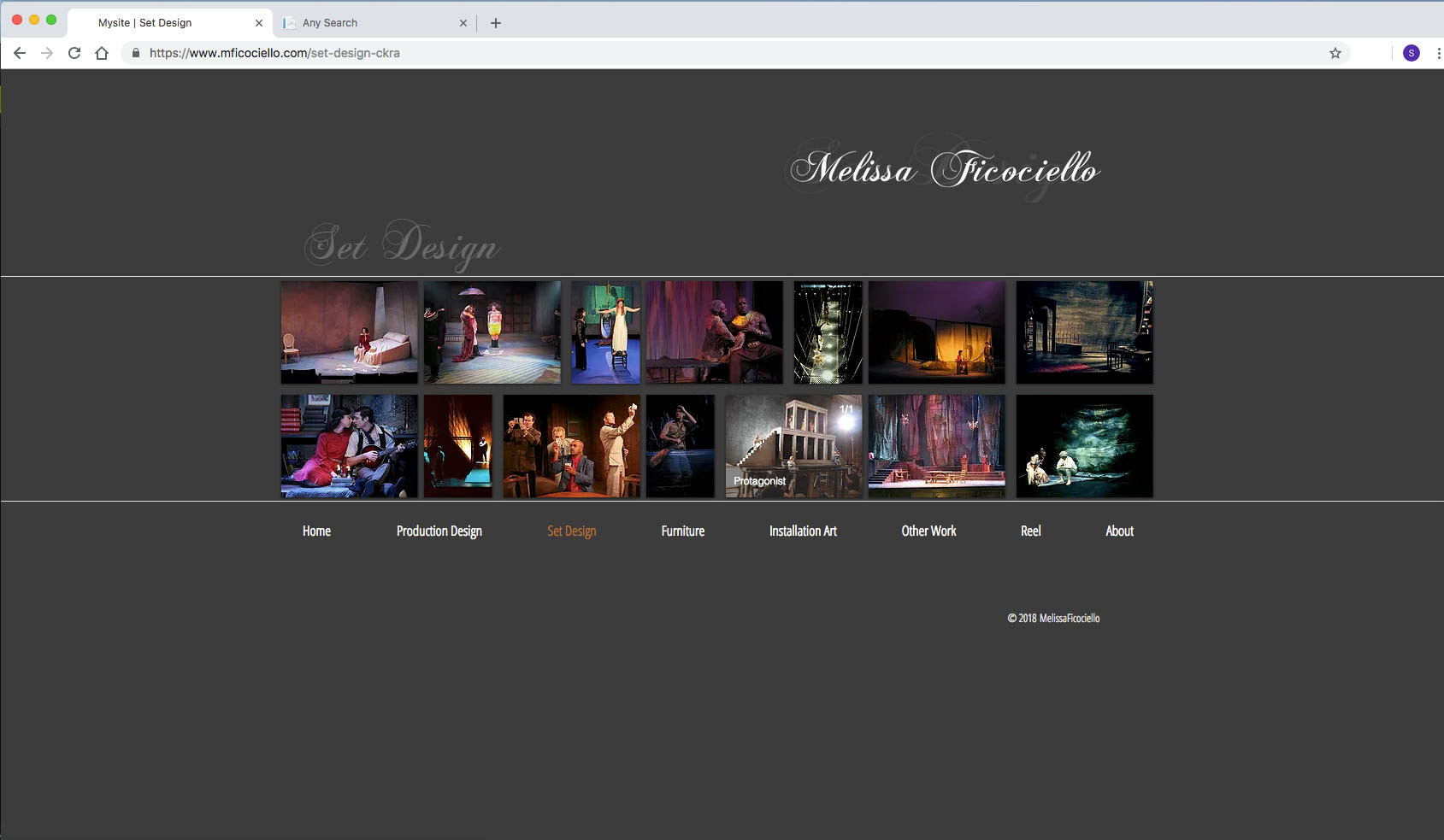Screen dimensions: 1444x840
Task: Open thumbnail of figures under red umbrella
Action: (x=492, y=332)
